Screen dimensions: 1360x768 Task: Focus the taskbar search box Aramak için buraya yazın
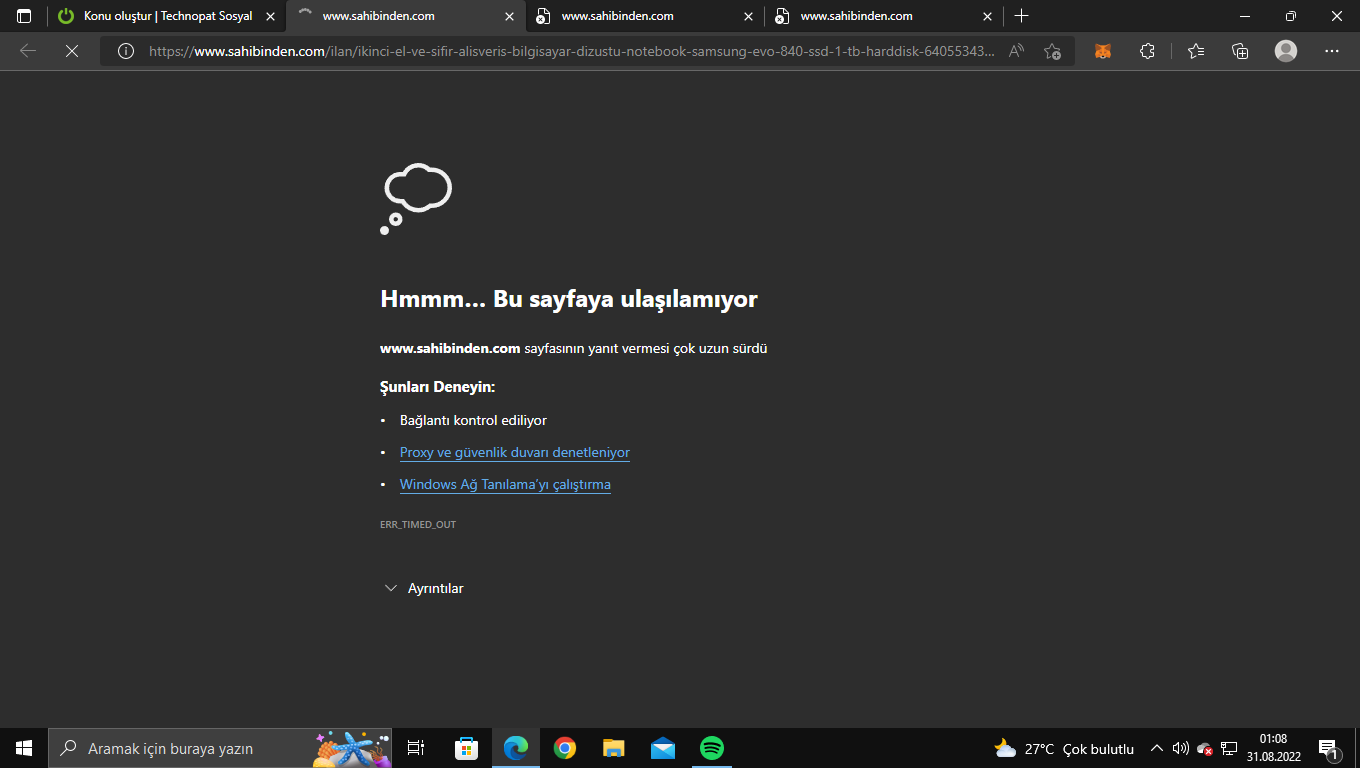click(220, 748)
